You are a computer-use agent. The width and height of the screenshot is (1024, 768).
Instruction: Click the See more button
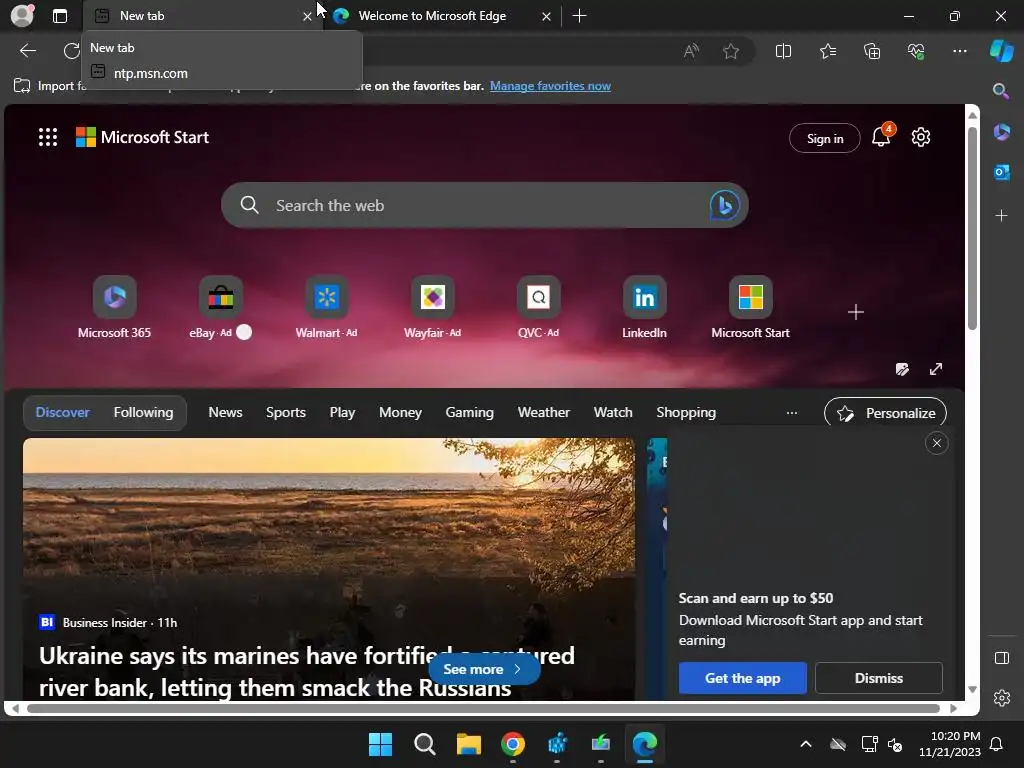[484, 669]
